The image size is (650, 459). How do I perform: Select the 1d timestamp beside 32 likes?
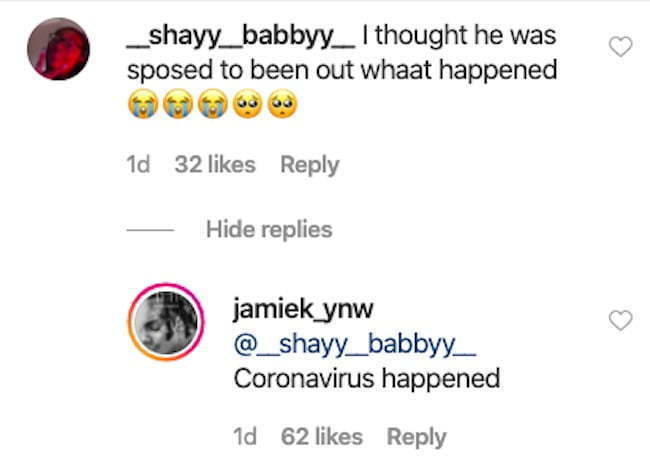click(138, 165)
